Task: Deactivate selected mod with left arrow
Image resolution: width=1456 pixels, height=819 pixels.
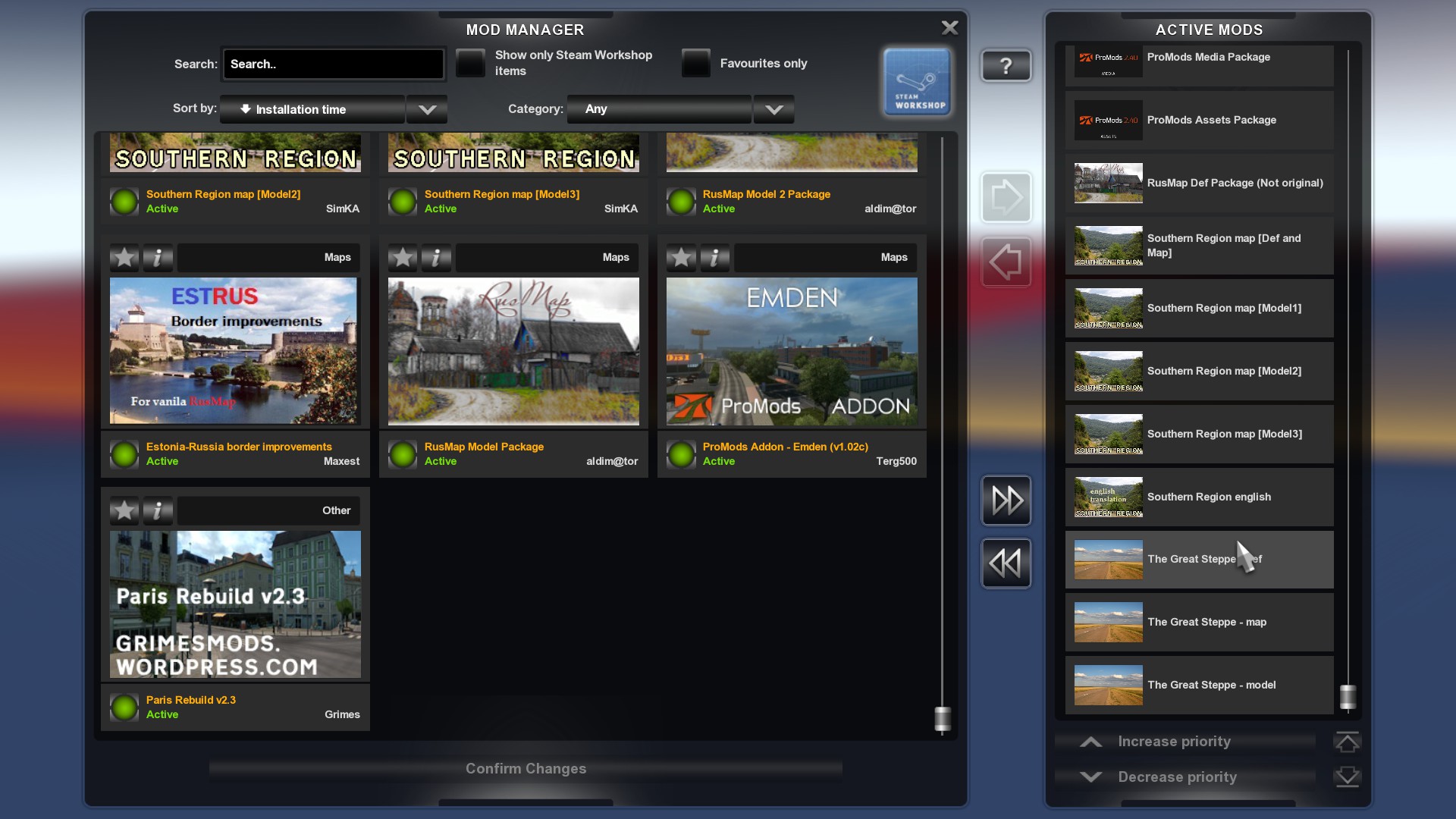Action: click(1006, 262)
